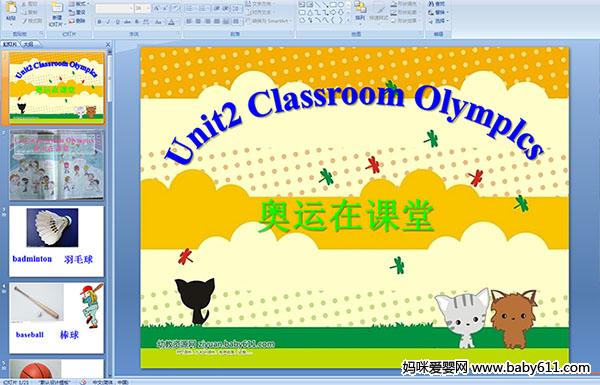Close the slides thumbnail pane
600x385 pixels.
[108, 44]
